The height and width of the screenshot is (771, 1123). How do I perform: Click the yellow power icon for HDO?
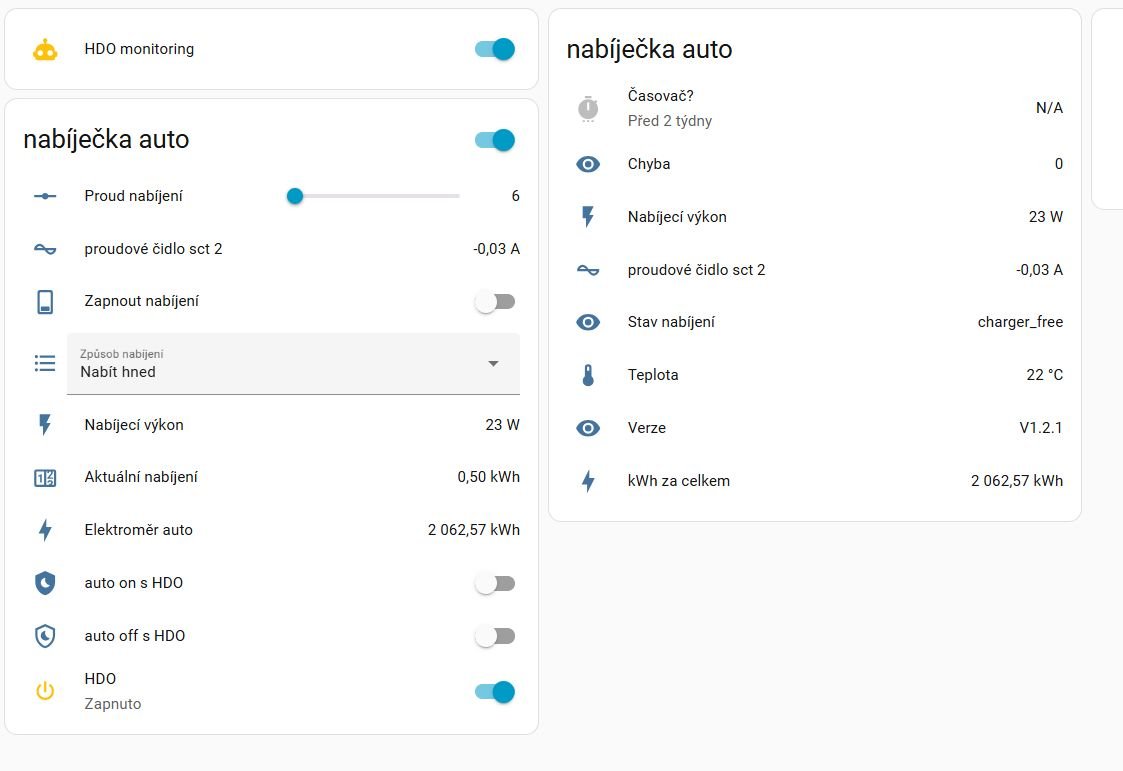[45, 691]
